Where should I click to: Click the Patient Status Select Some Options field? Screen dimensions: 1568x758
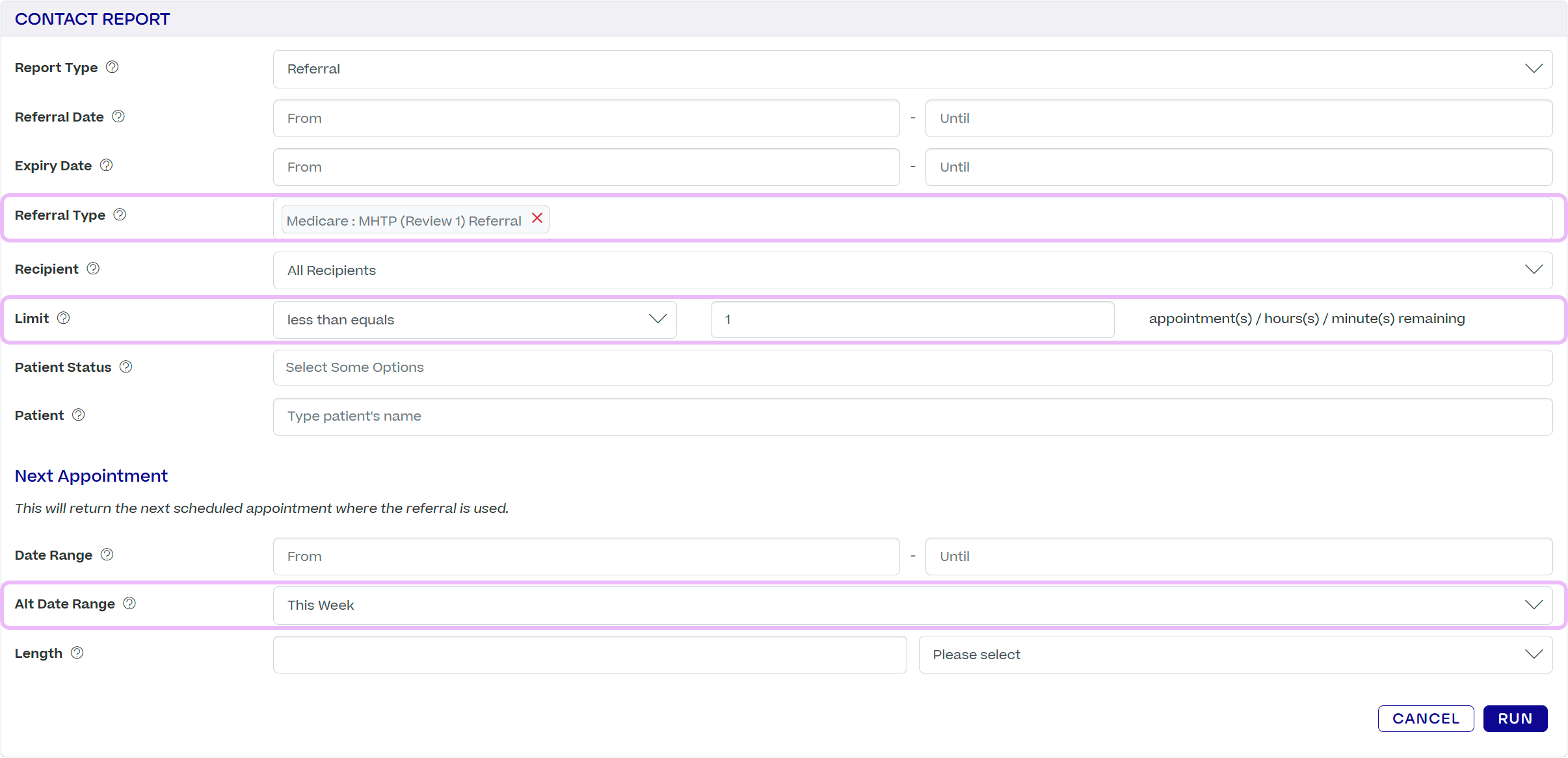(912, 367)
